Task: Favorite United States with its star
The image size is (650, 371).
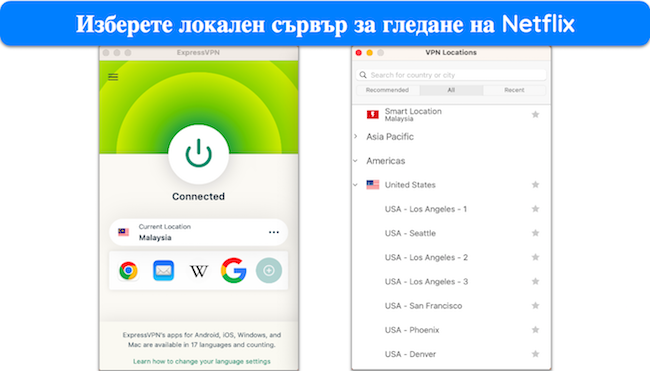Action: click(x=535, y=185)
